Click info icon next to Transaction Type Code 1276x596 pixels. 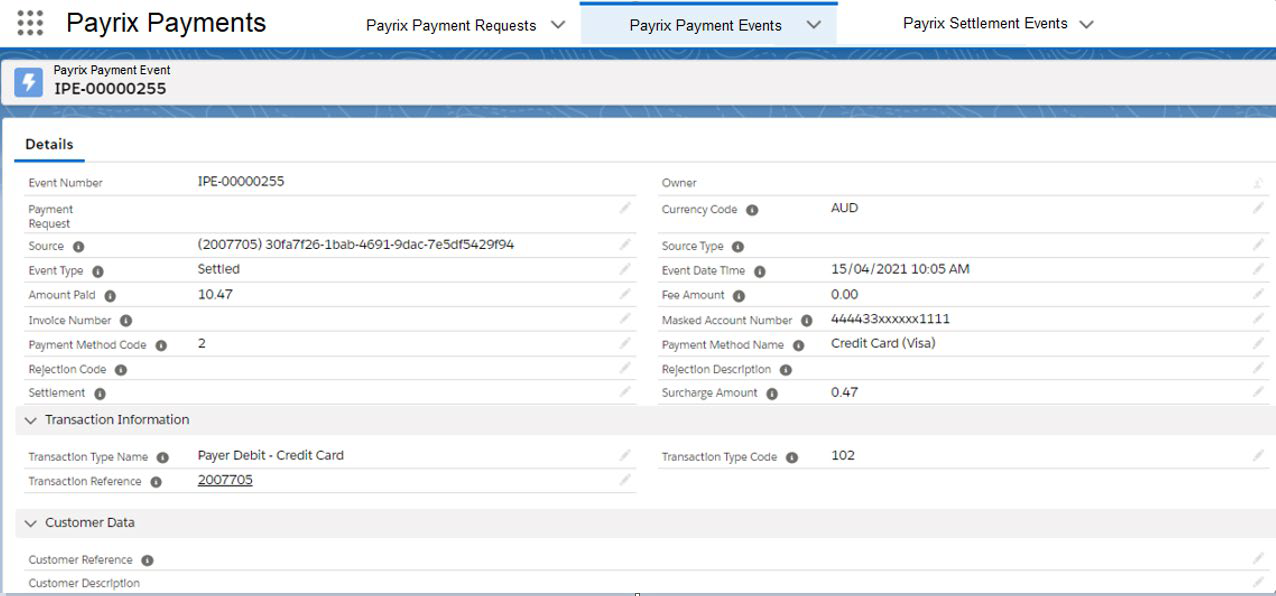(x=792, y=457)
